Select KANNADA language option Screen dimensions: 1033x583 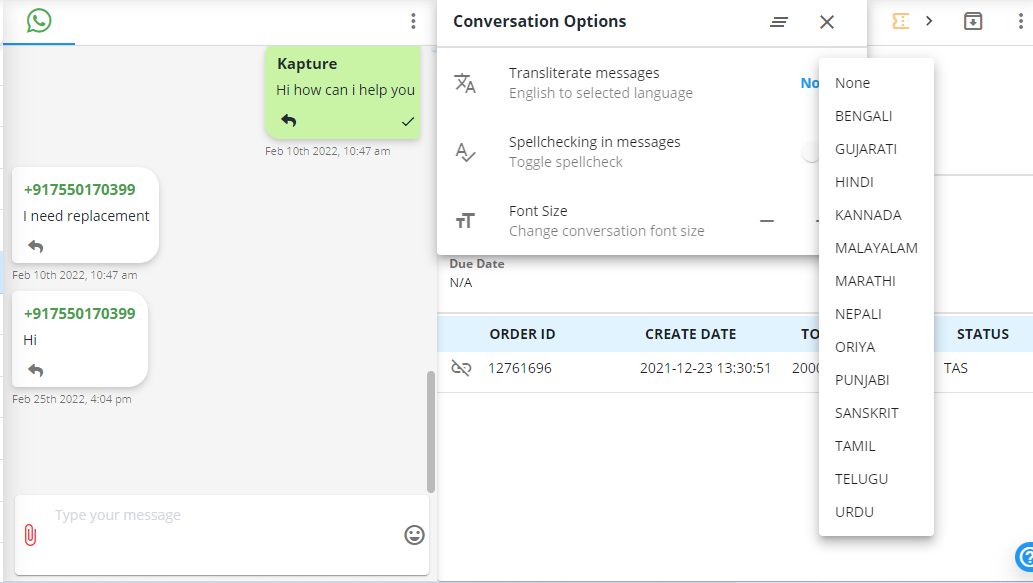[x=876, y=215]
